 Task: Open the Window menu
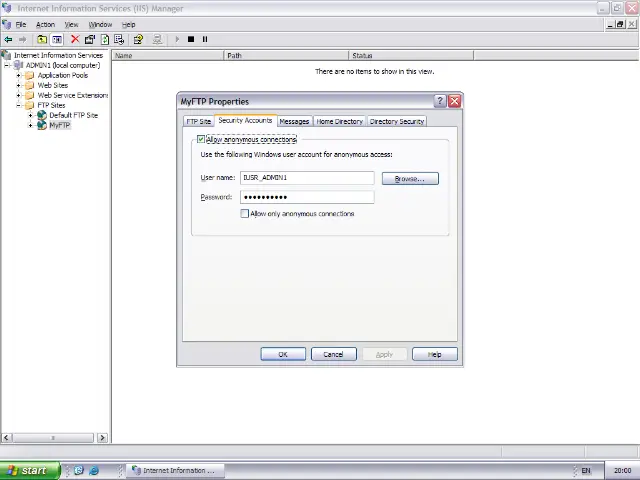pyautogui.click(x=100, y=24)
